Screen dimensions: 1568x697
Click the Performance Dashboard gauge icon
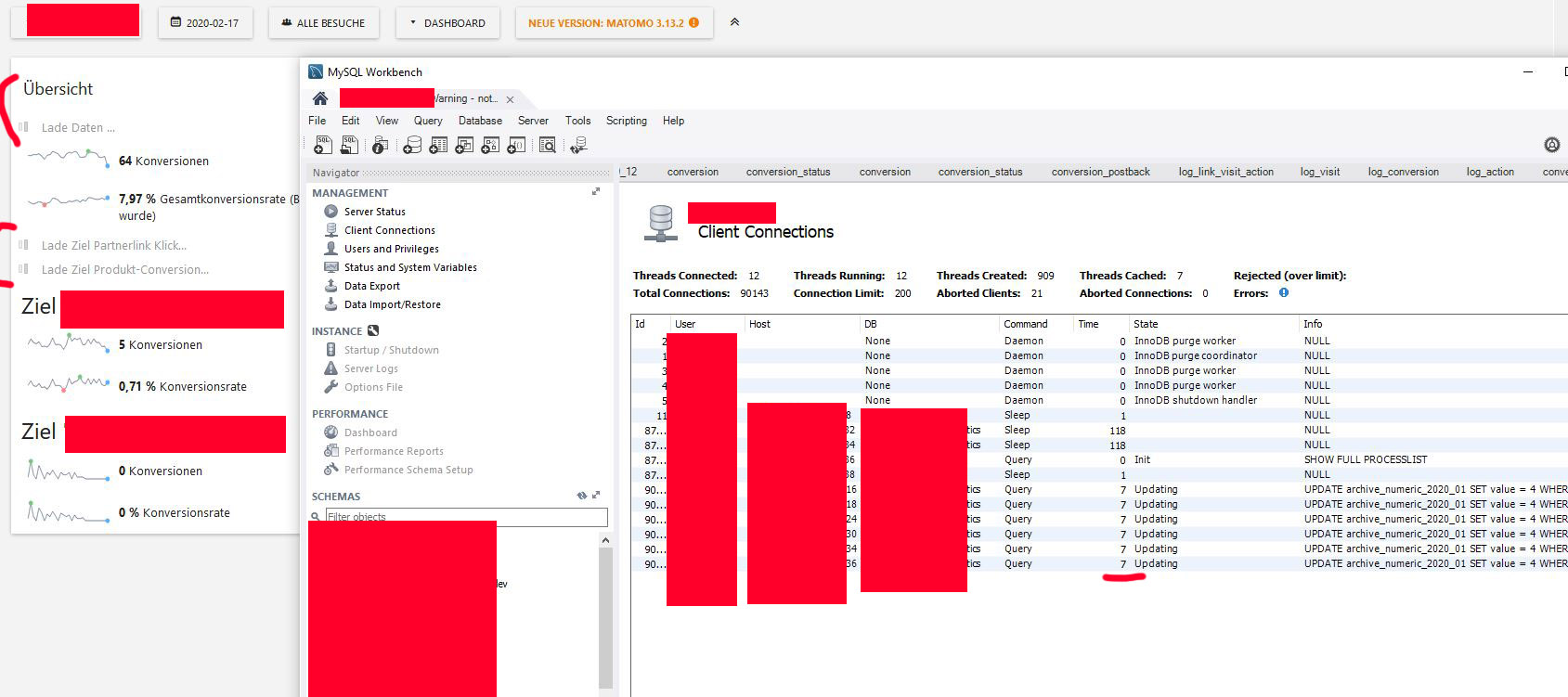point(330,432)
